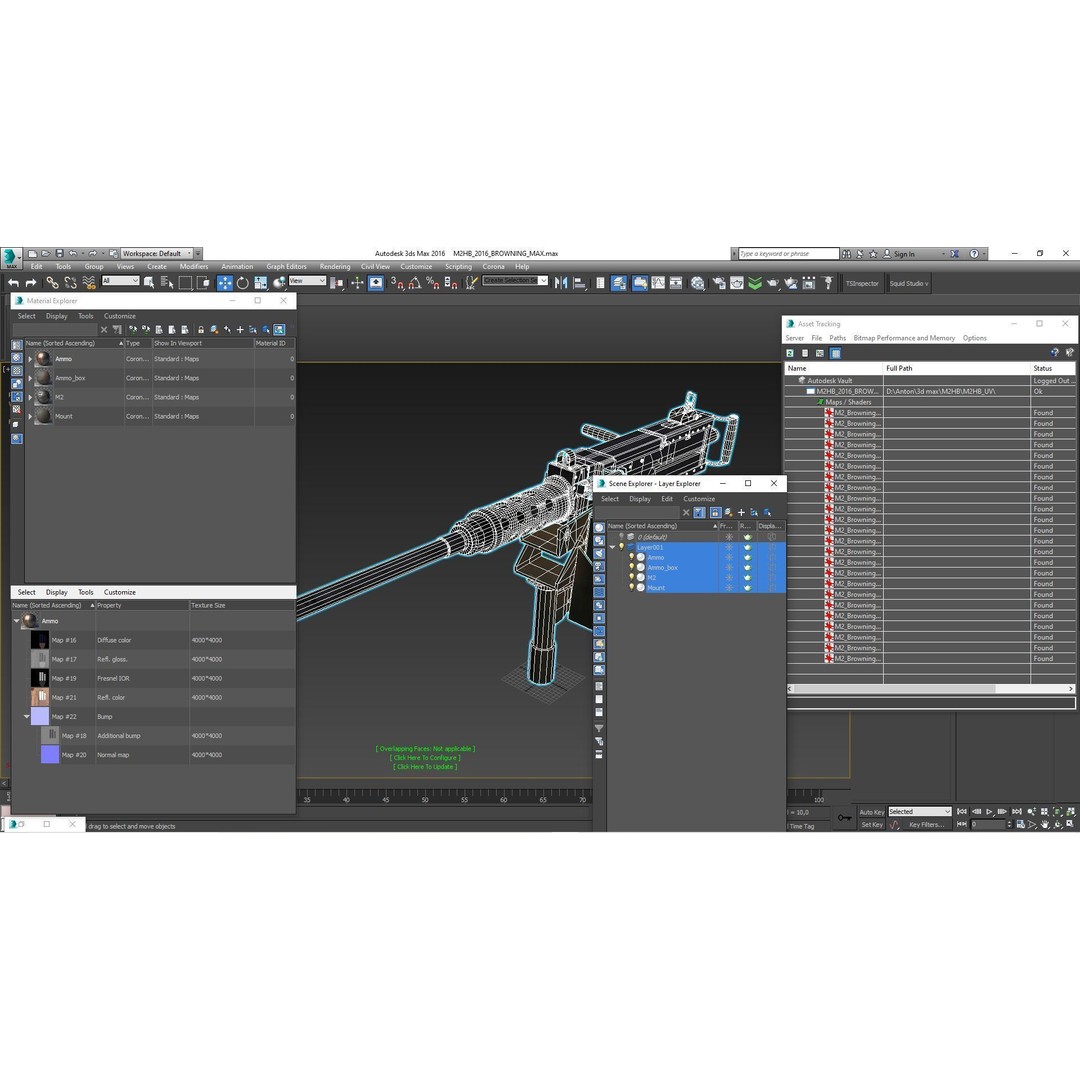Viewport: 1080px width, 1080px height.
Task: Click the Undo arrow in main toolbar
Action: pos(13,283)
